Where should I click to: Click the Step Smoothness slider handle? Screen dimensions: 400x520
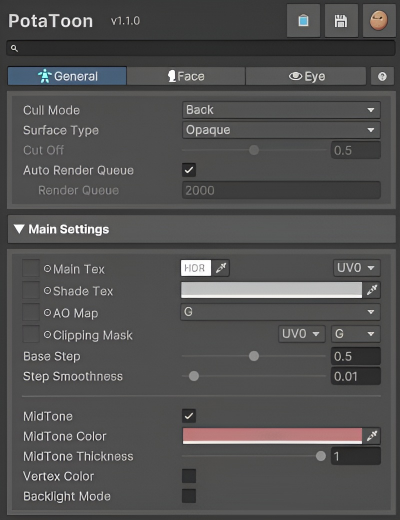coord(194,376)
